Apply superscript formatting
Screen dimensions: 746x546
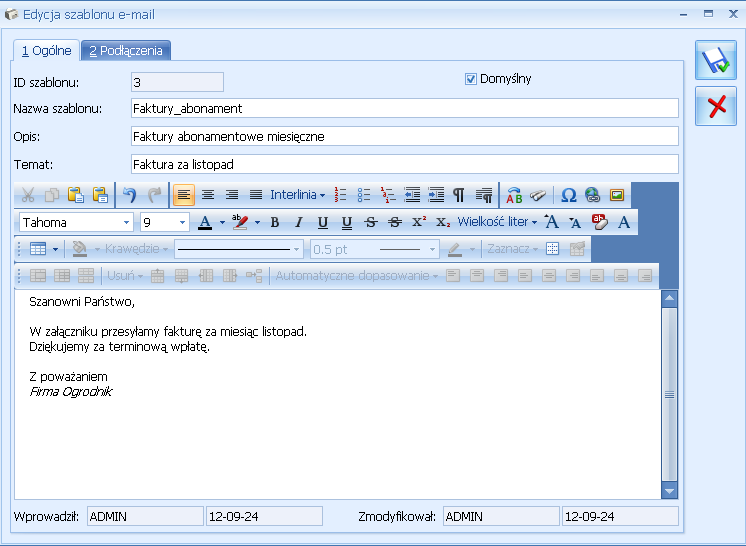[419, 222]
